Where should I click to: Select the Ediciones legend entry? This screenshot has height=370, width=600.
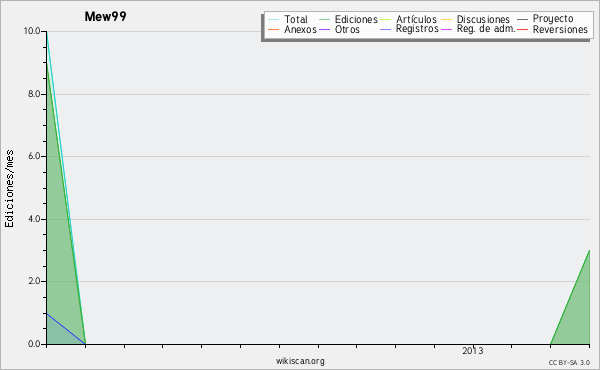(x=348, y=19)
